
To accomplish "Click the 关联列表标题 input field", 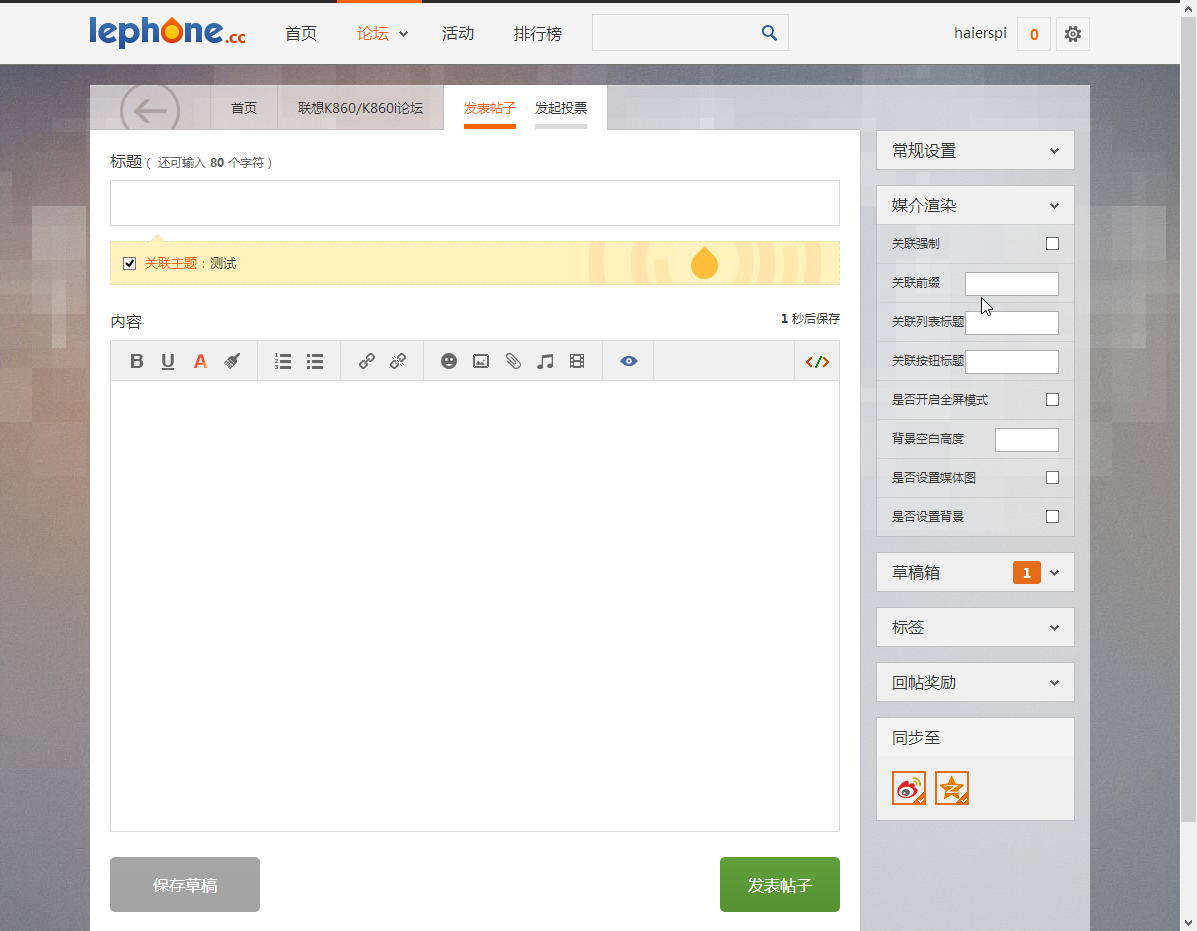I will coord(1011,323).
